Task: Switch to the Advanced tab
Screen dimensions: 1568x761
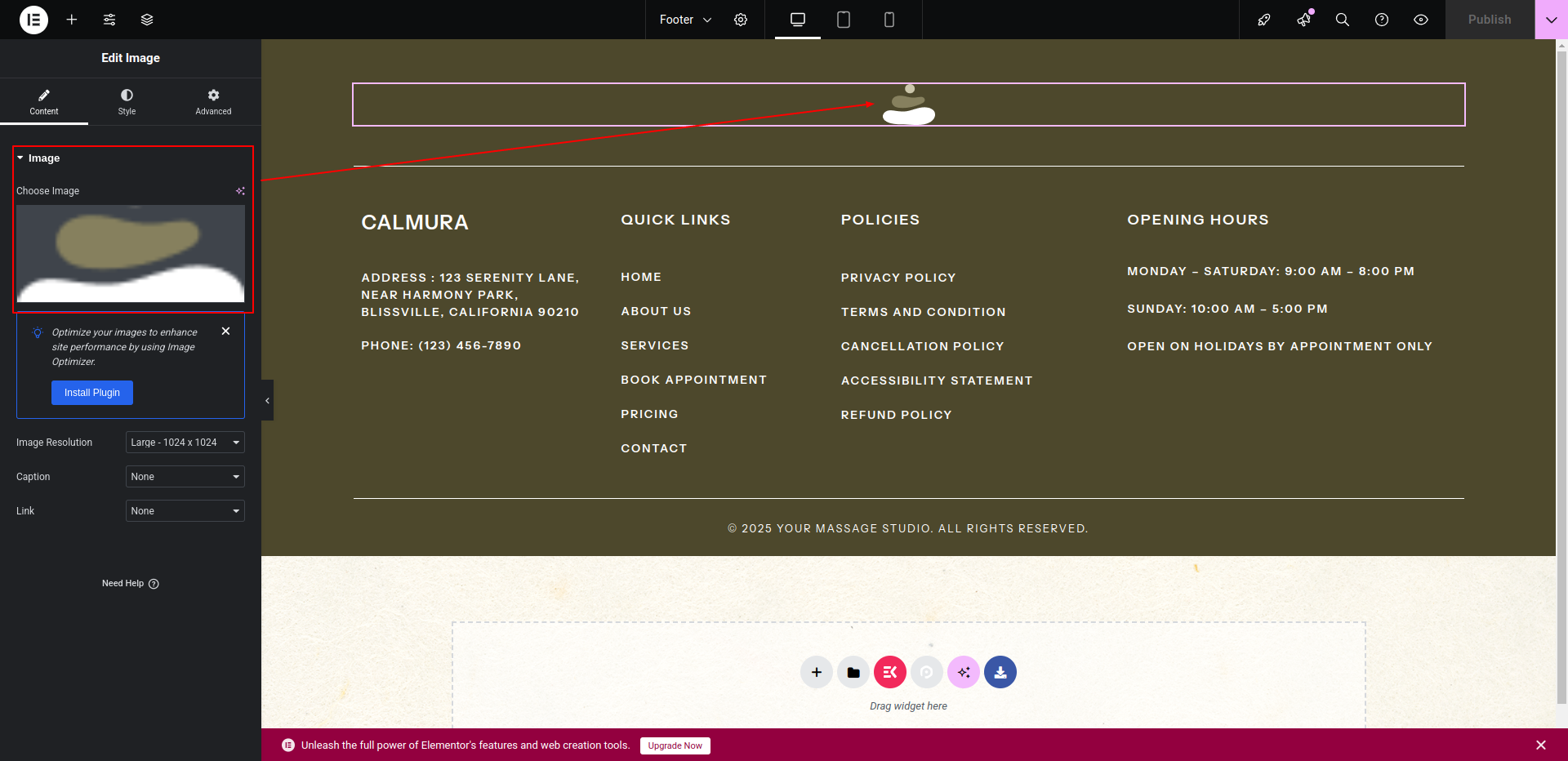Action: [x=213, y=102]
